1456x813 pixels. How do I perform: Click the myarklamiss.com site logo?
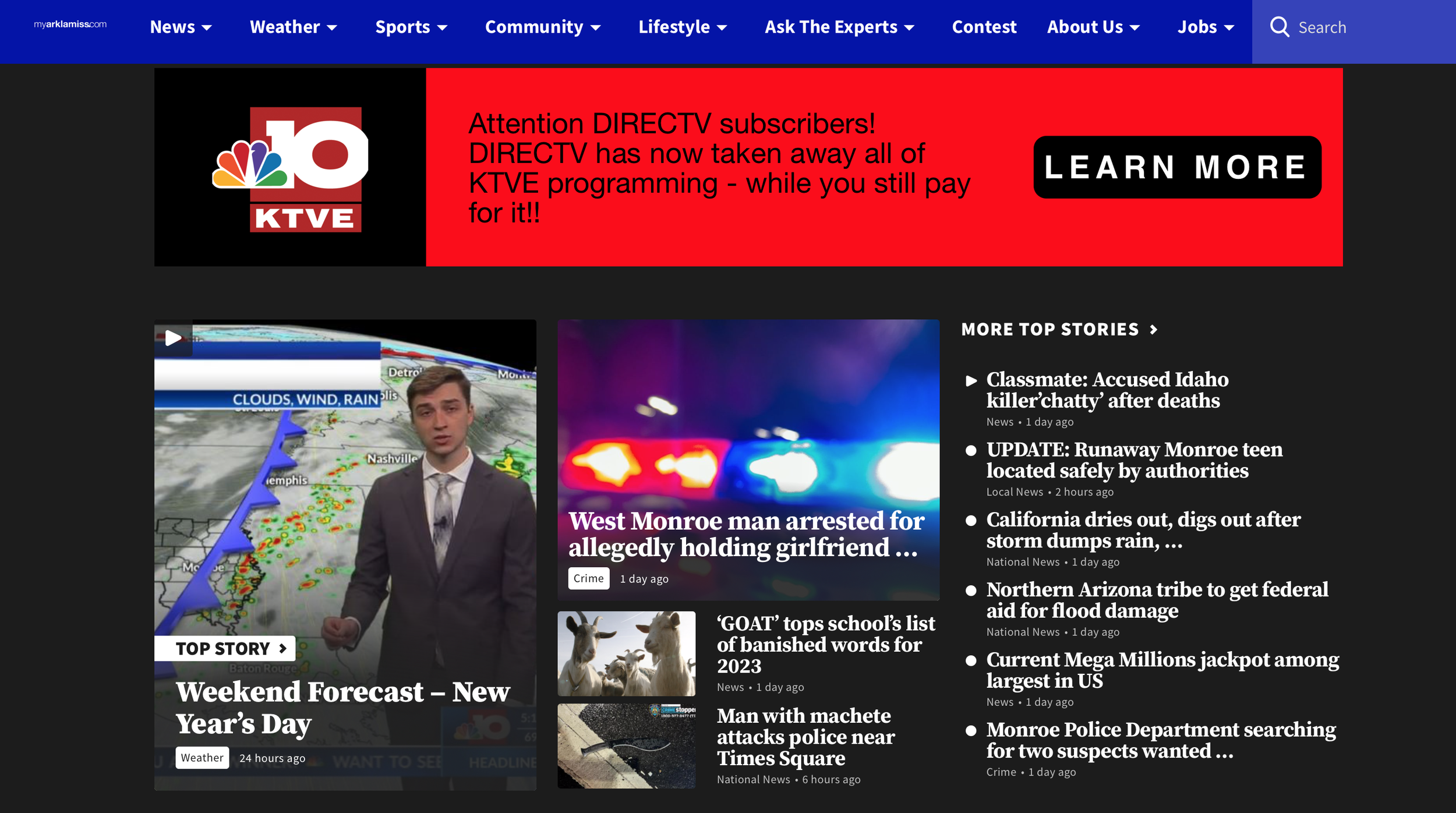70,24
